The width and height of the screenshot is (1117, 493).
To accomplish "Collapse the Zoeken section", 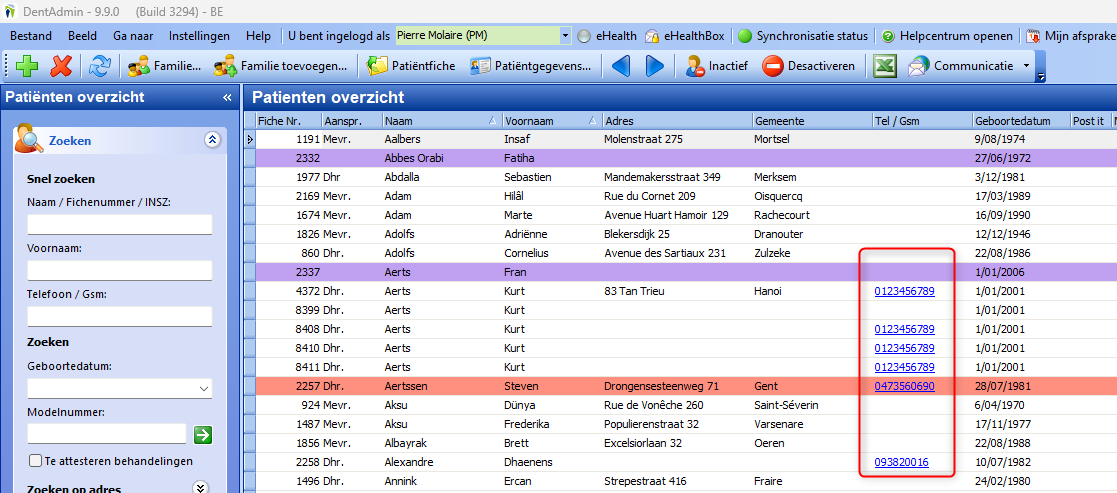I will (212, 140).
